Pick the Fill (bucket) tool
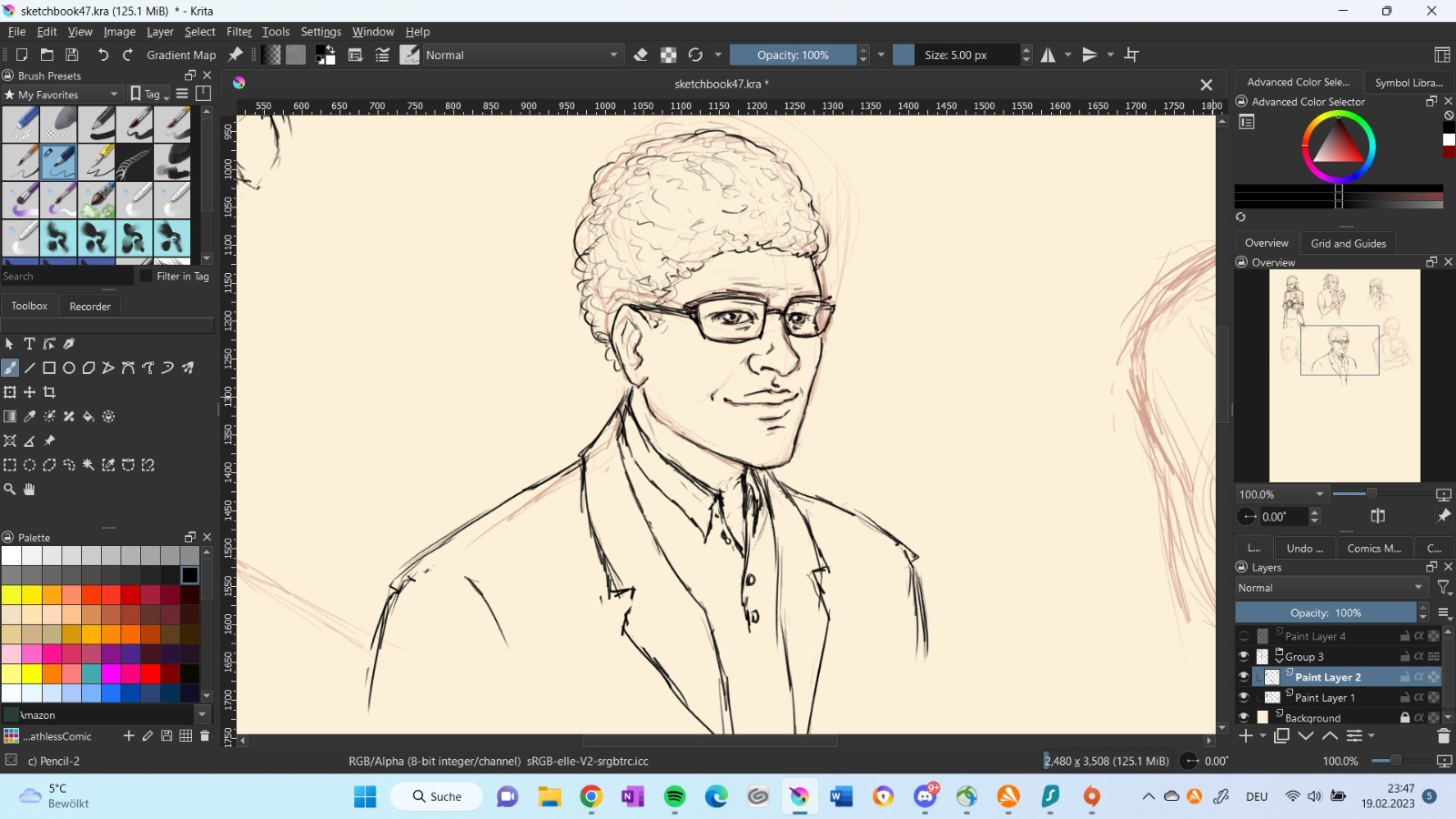 coord(88,417)
